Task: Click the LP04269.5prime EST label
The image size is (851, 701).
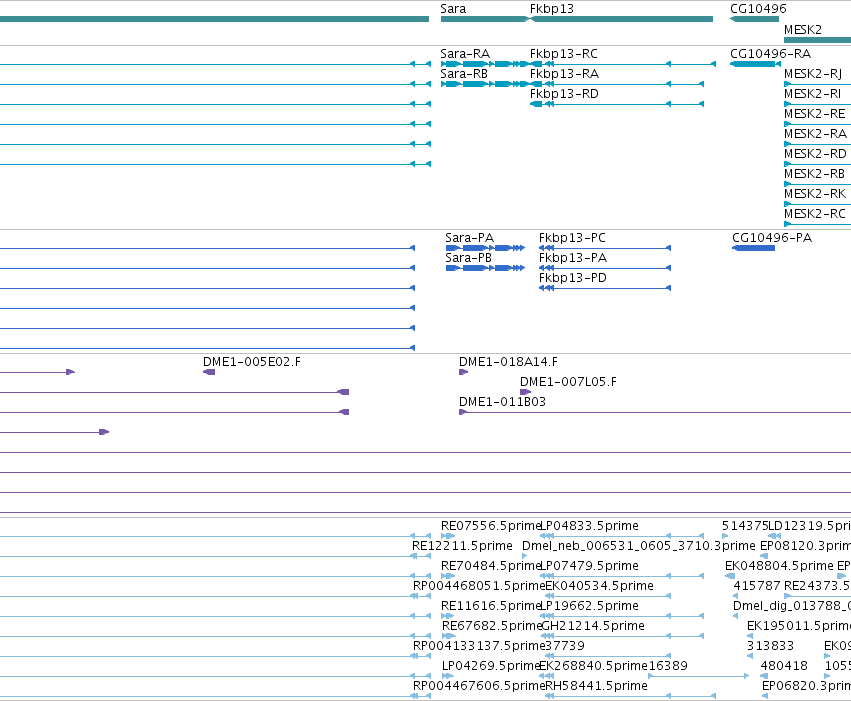Action: [x=491, y=666]
